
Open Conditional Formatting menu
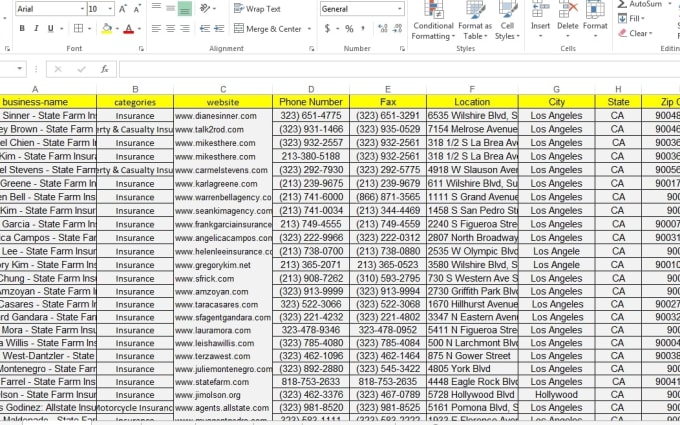(433, 21)
